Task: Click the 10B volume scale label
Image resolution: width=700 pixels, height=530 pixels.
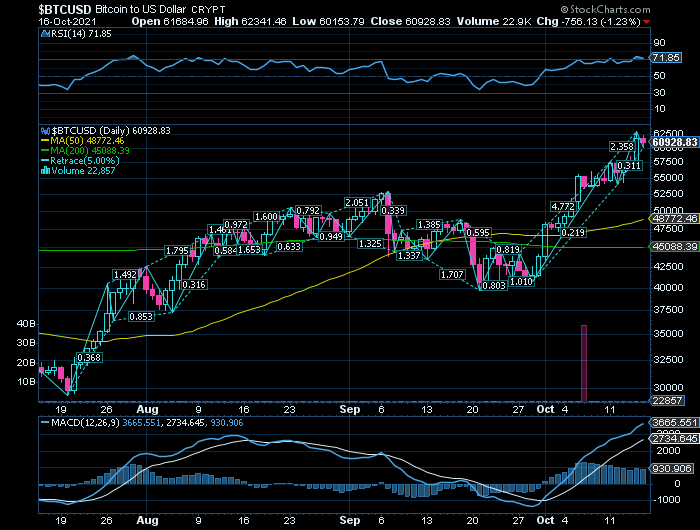Action: pos(26,382)
